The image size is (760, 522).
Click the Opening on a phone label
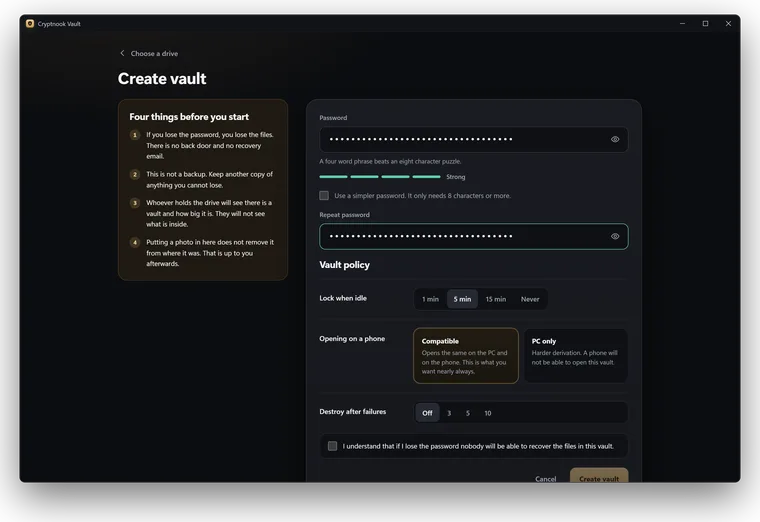[352, 339]
